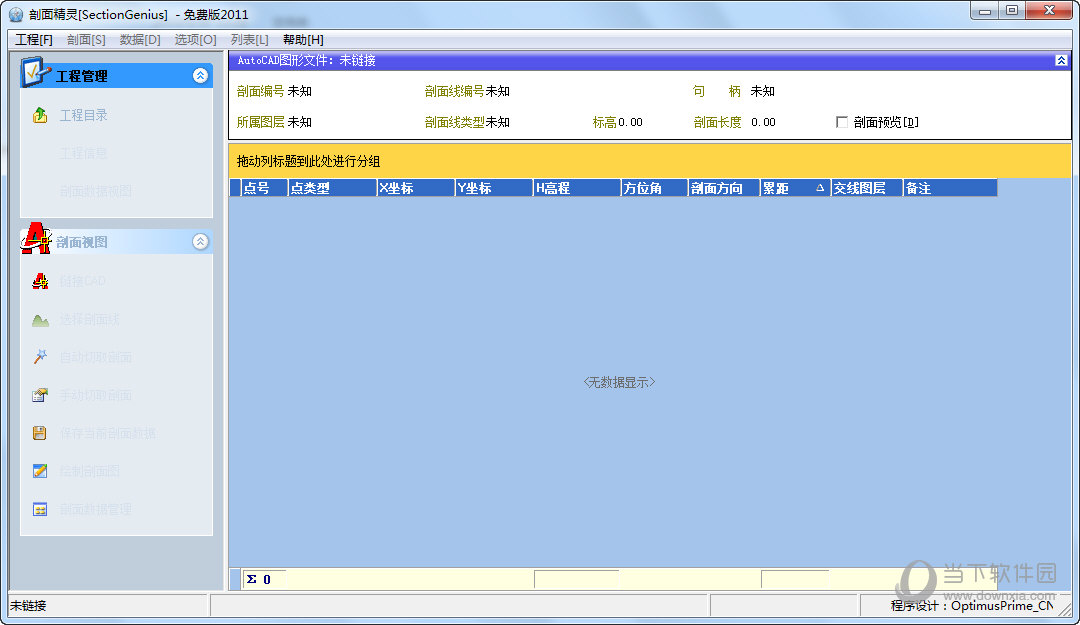
Task: Close the SectionGenius window
Action: tap(1049, 10)
